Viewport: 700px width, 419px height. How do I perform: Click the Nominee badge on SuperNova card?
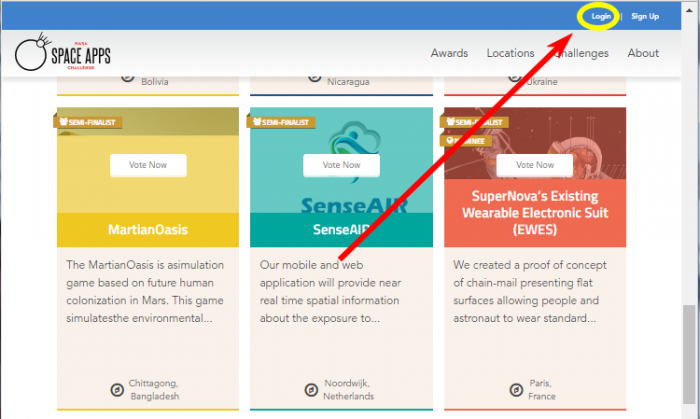(466, 141)
